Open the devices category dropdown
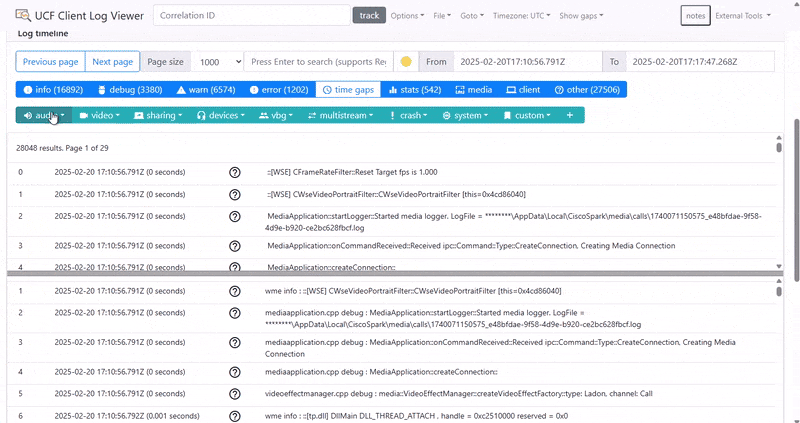Screen dimensions: 800x423 (222, 115)
